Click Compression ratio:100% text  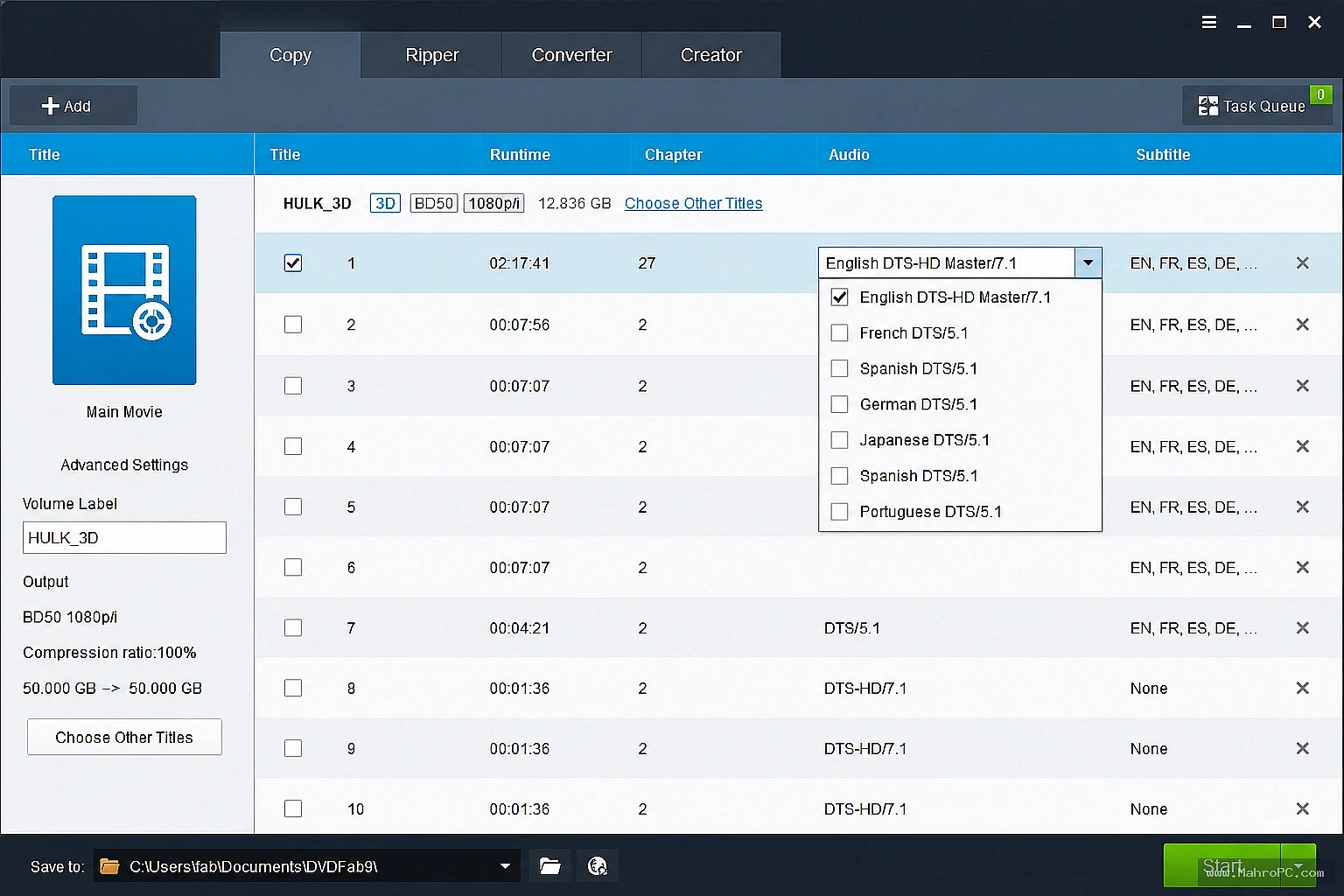(x=109, y=653)
